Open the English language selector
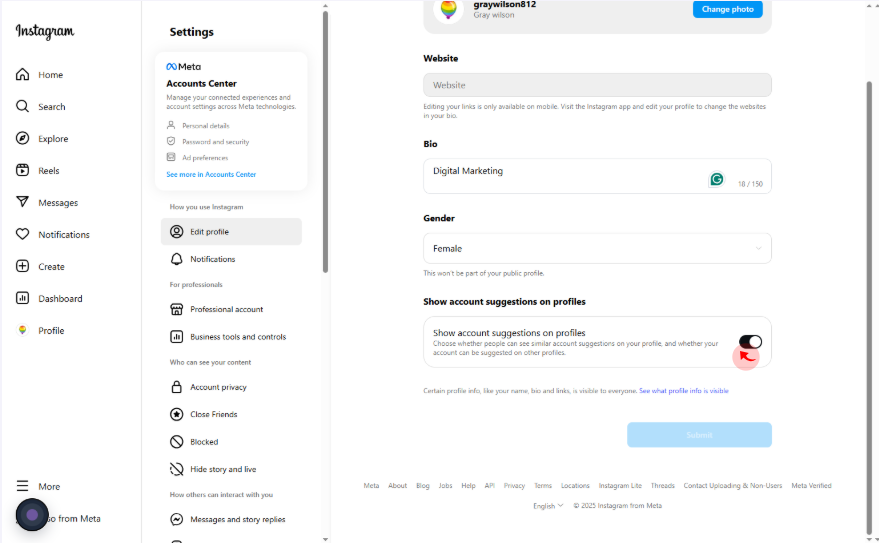The image size is (879, 543). [x=548, y=505]
